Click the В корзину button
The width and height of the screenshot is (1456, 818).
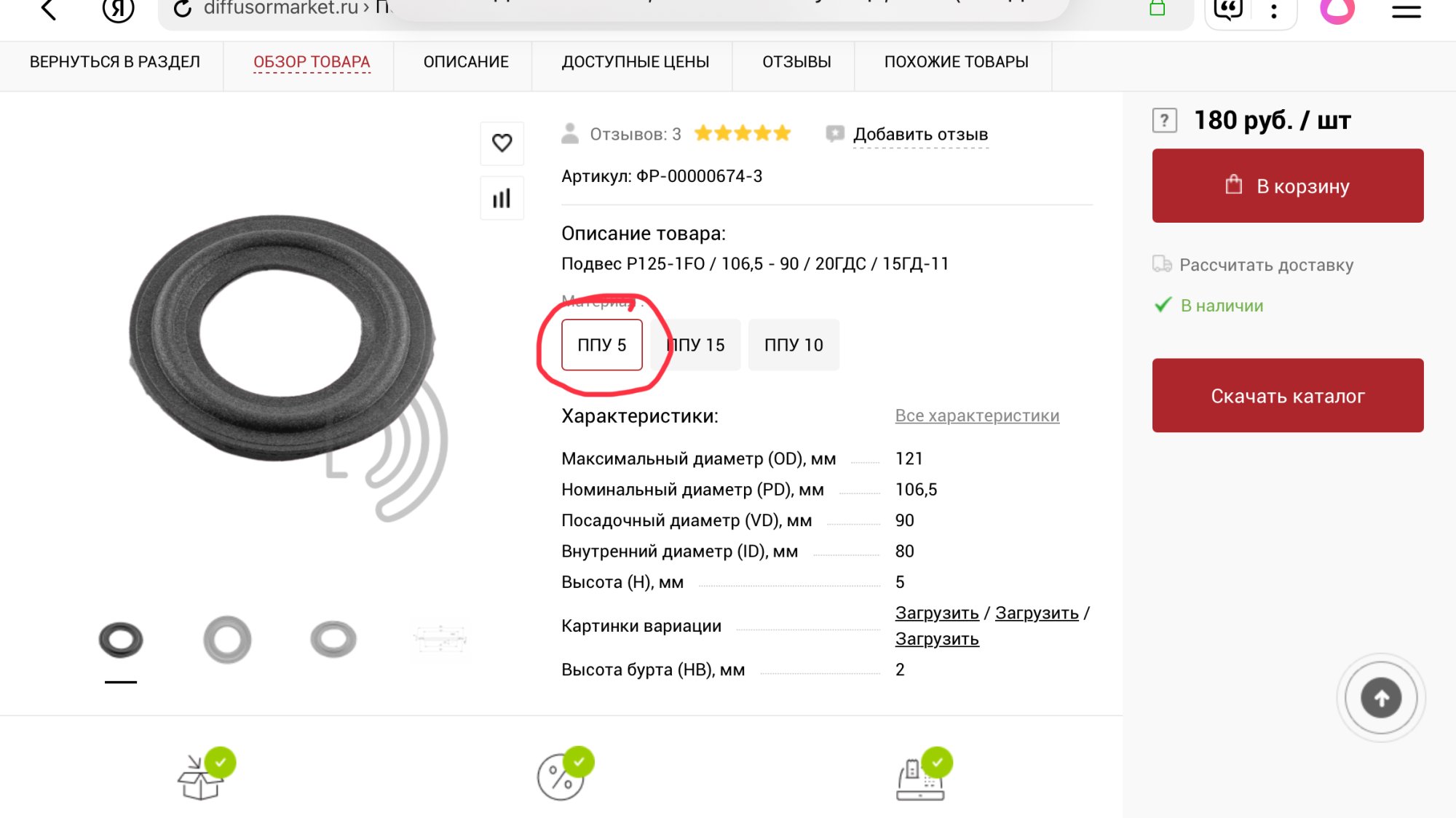coord(1287,186)
